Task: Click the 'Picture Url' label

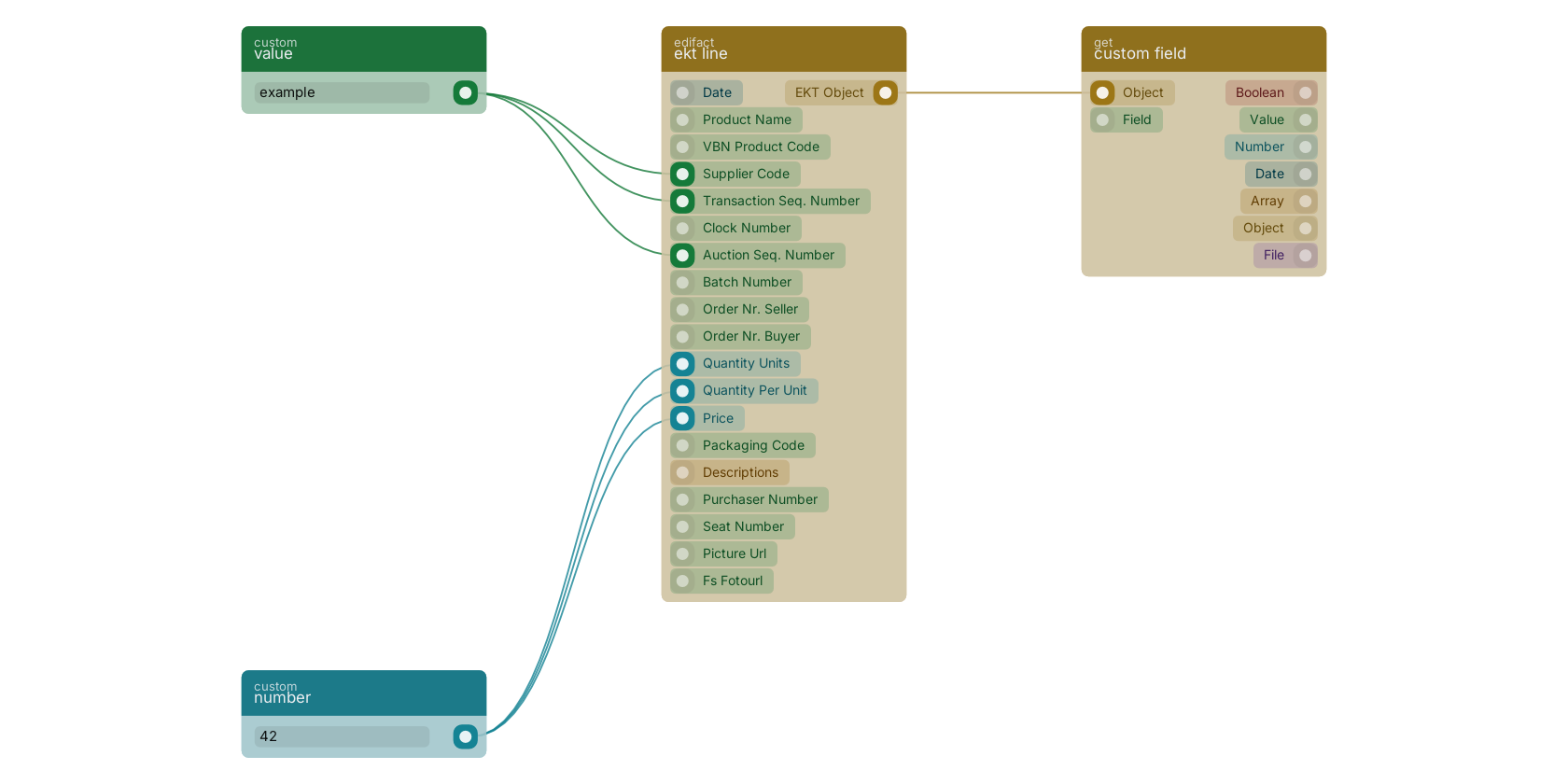Action: pos(735,553)
